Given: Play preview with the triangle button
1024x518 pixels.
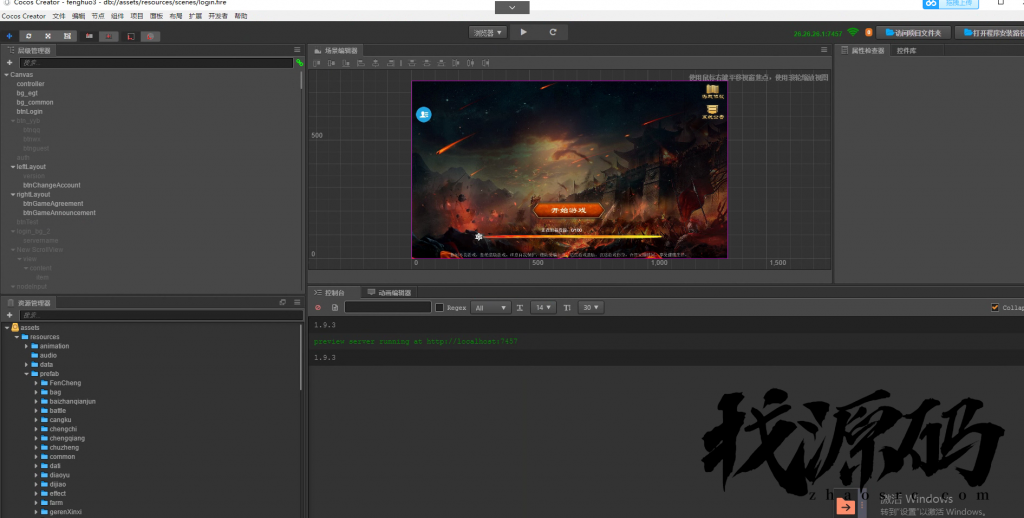Looking at the screenshot, I should pos(524,32).
